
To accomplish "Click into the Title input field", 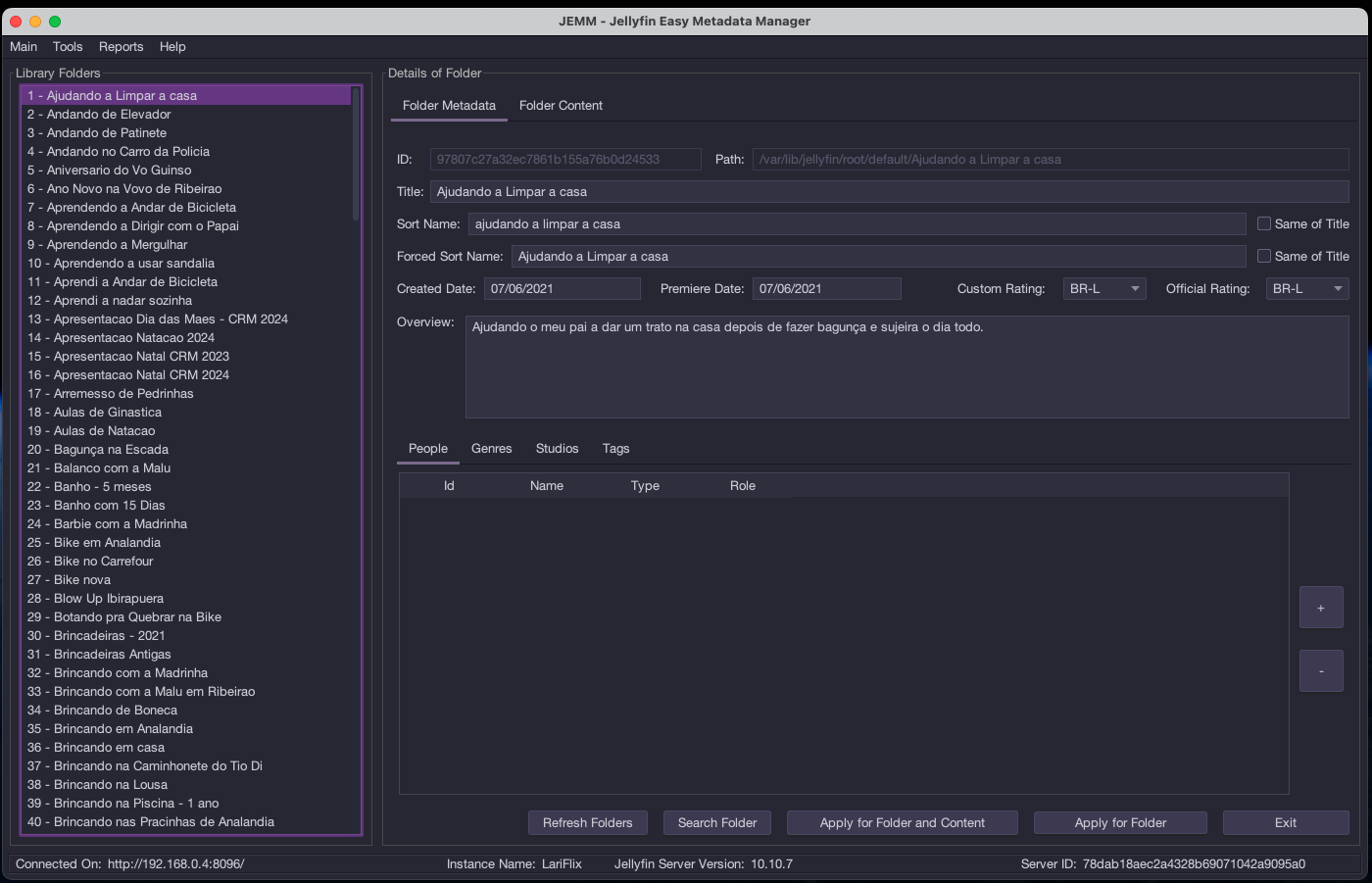I will tap(888, 192).
